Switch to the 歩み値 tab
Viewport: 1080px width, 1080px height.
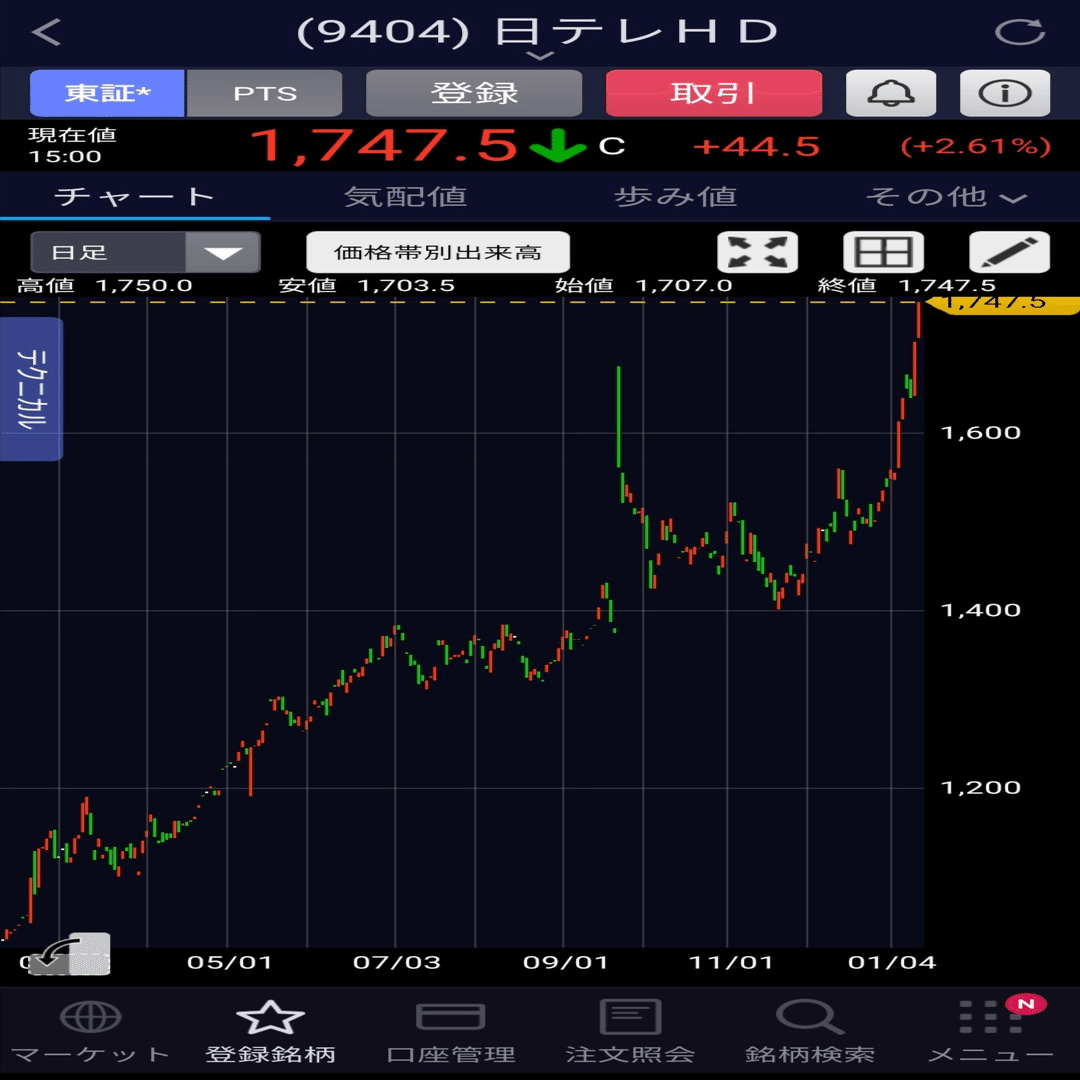click(x=675, y=197)
